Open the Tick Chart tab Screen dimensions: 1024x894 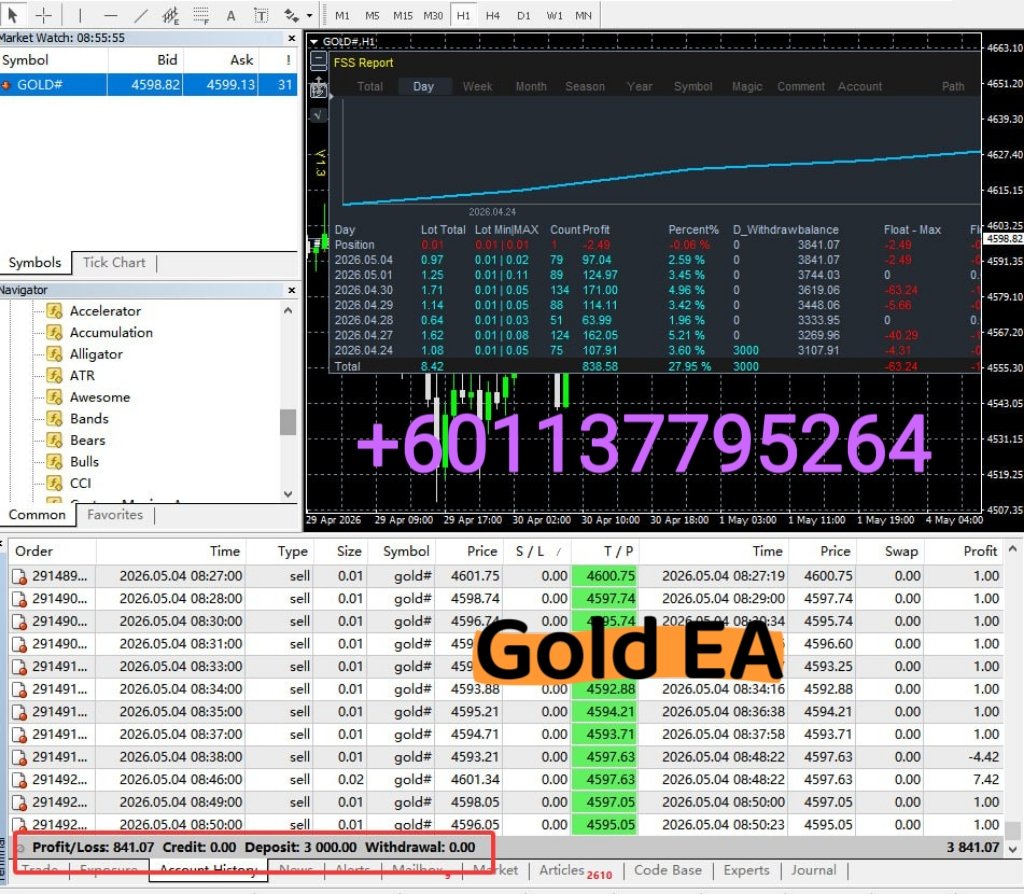[114, 263]
